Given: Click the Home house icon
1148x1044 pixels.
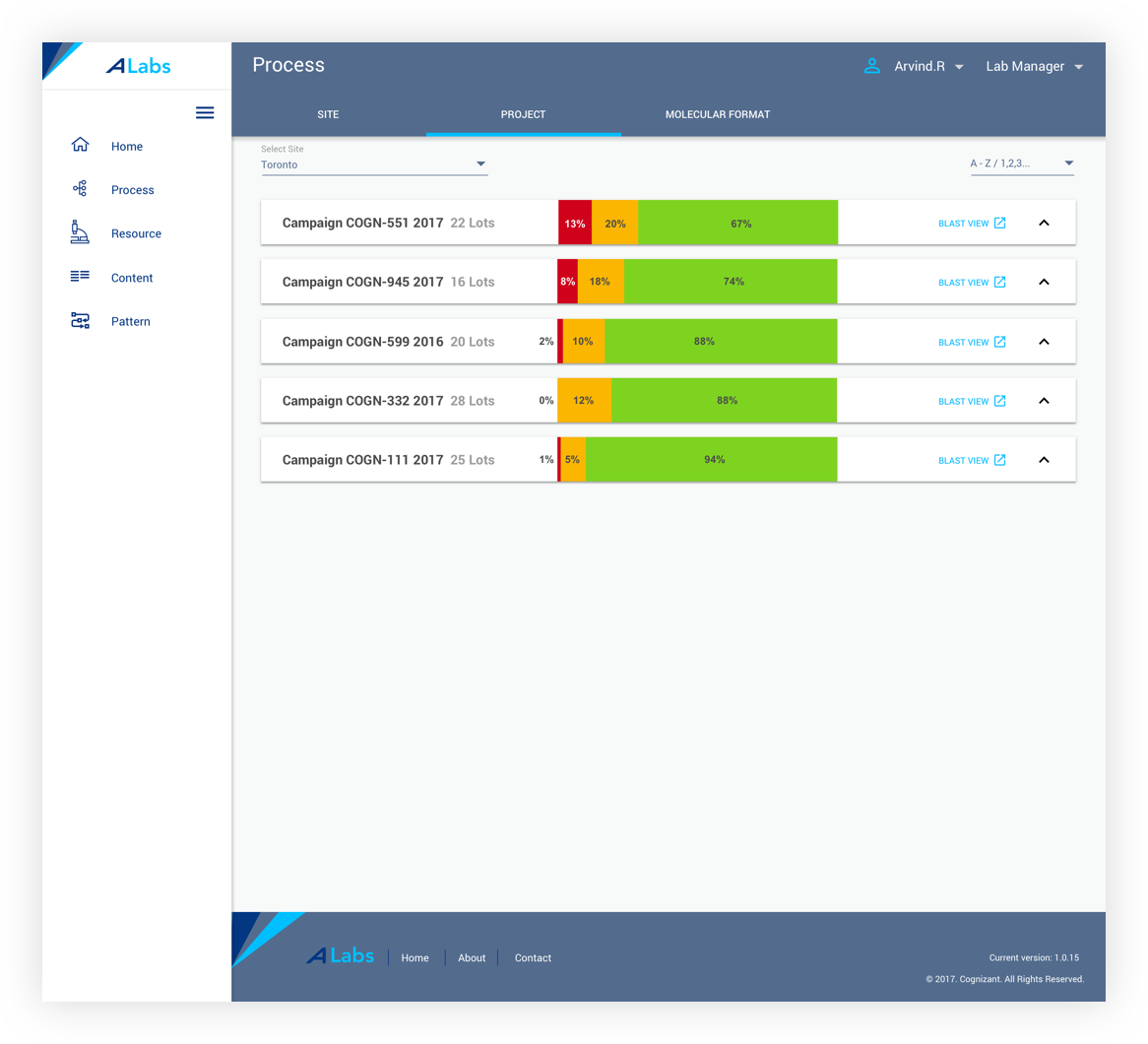Looking at the screenshot, I should click(x=80, y=145).
